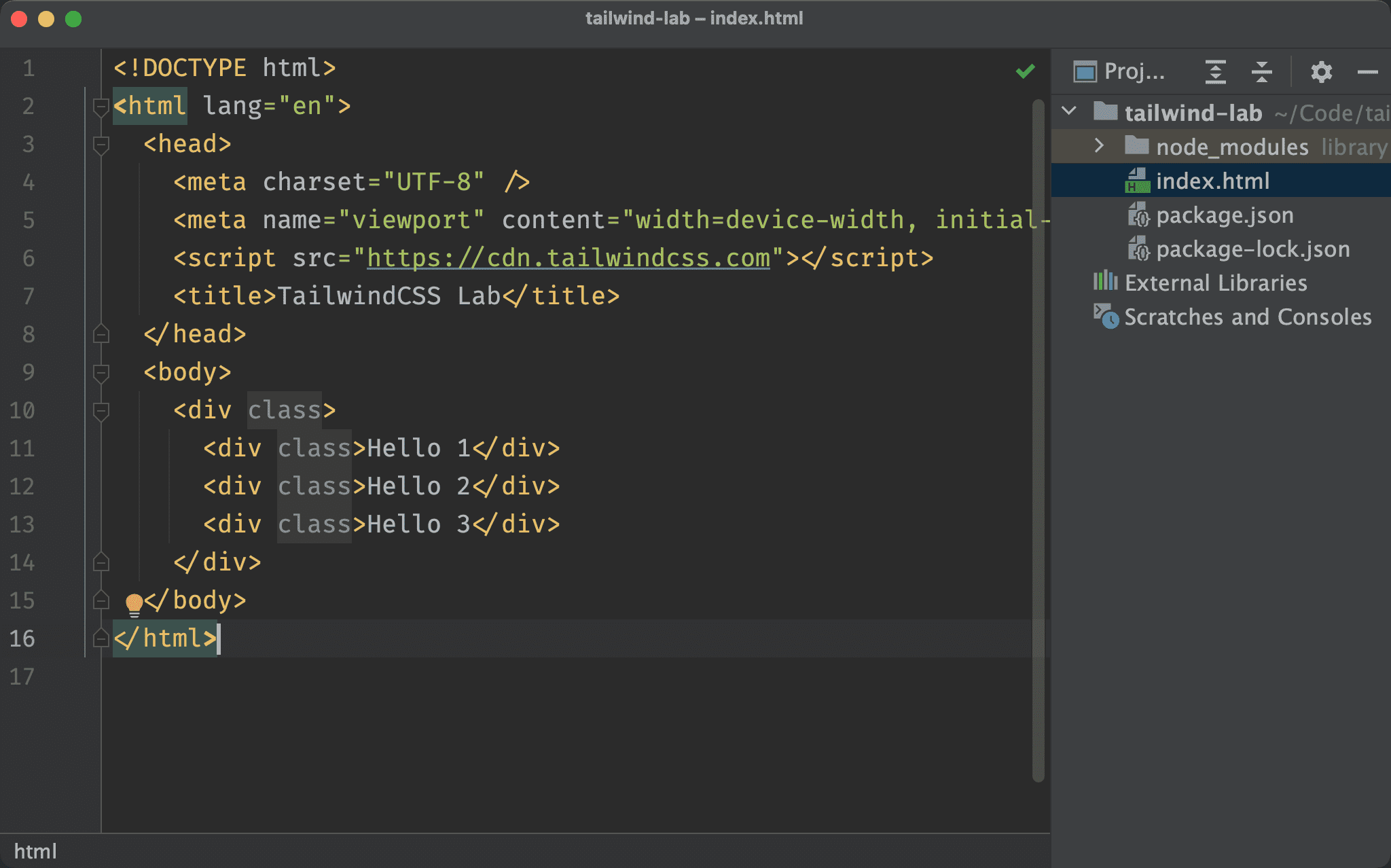Click the closing html tag on line 16
Viewport: 1391px width, 868px height.
pos(165,638)
